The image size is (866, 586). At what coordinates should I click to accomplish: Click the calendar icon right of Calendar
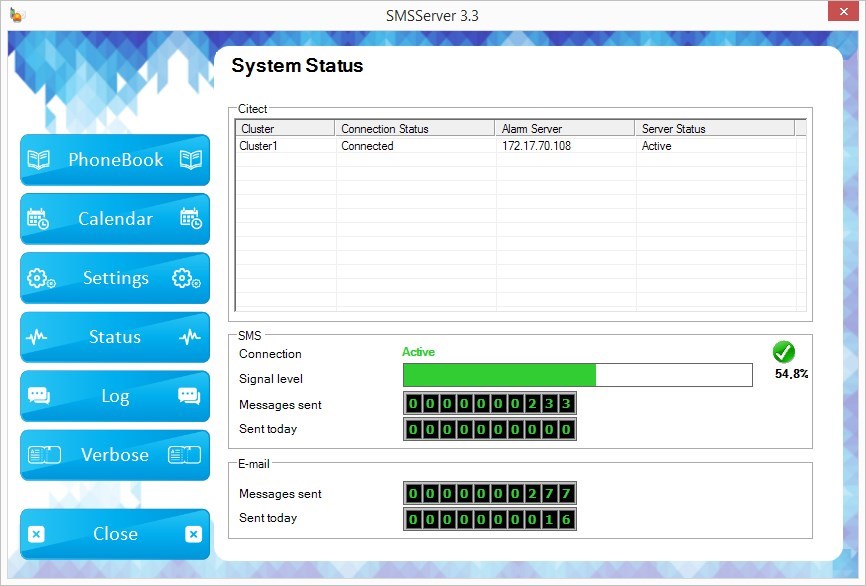tap(190, 219)
